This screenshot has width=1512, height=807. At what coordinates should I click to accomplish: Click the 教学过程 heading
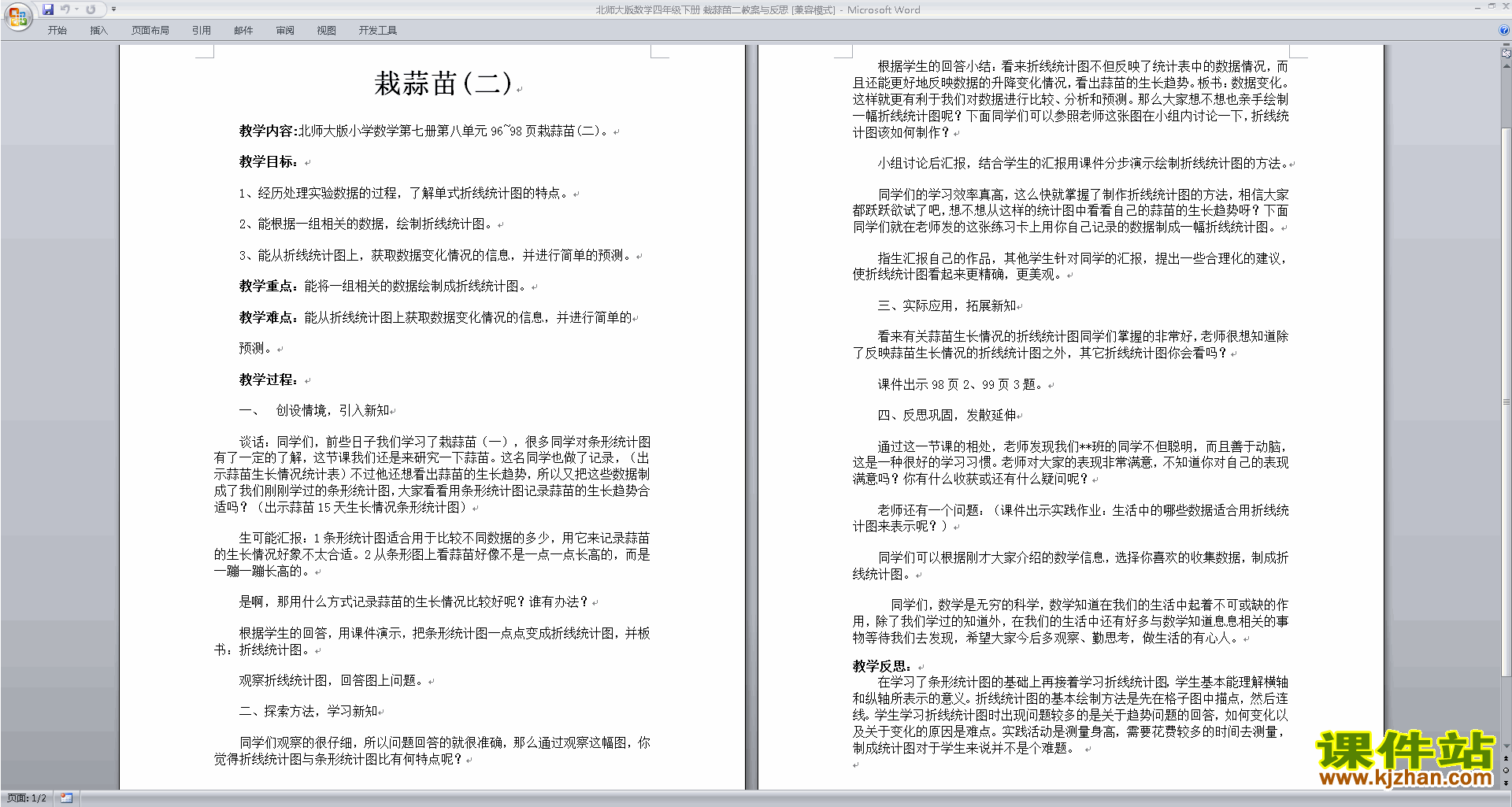coord(269,380)
